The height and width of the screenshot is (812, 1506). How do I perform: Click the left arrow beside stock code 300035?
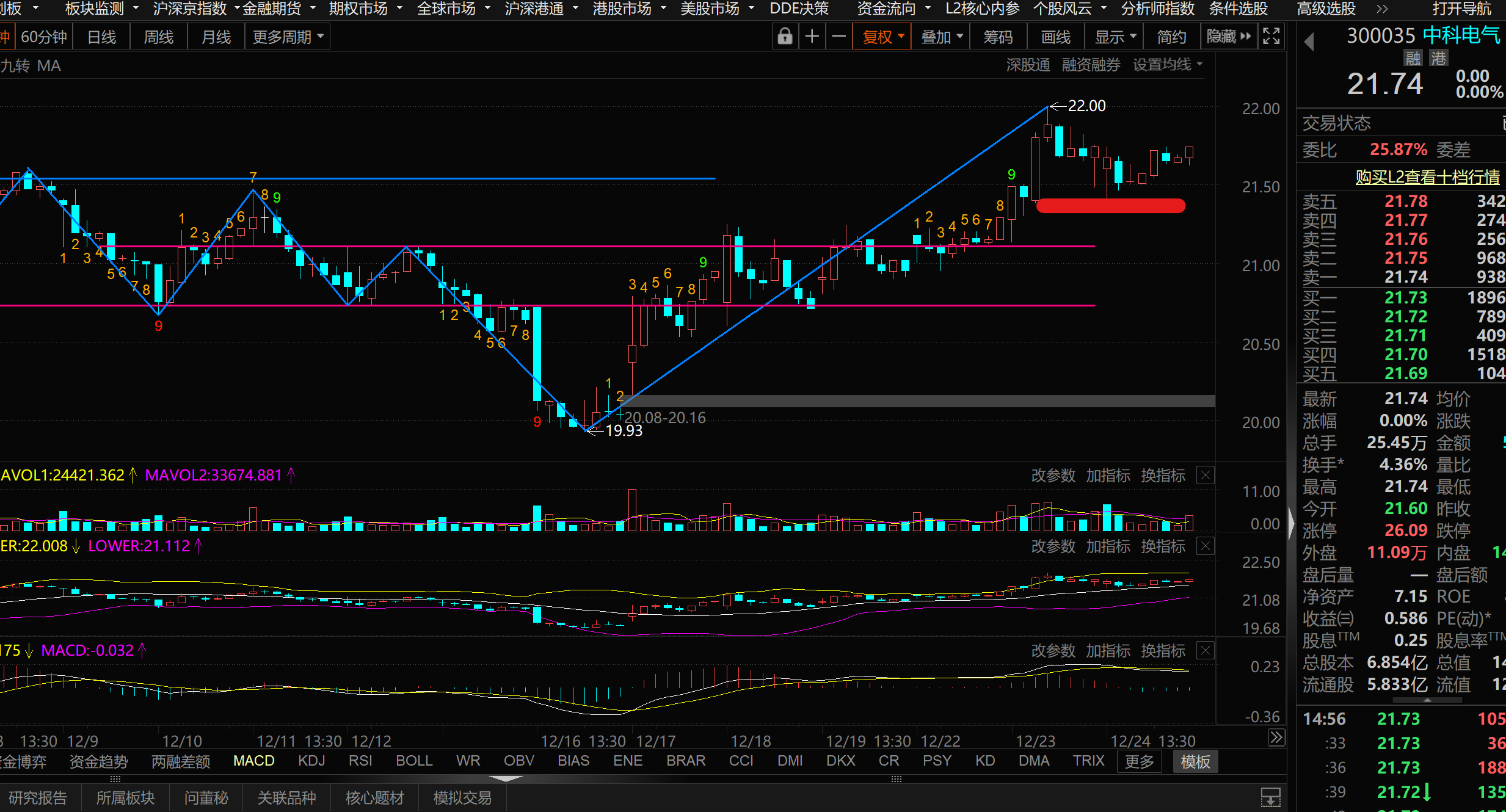[x=1309, y=42]
